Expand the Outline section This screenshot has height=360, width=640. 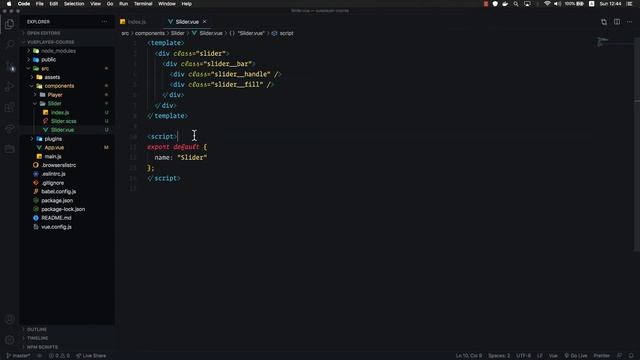pos(37,329)
